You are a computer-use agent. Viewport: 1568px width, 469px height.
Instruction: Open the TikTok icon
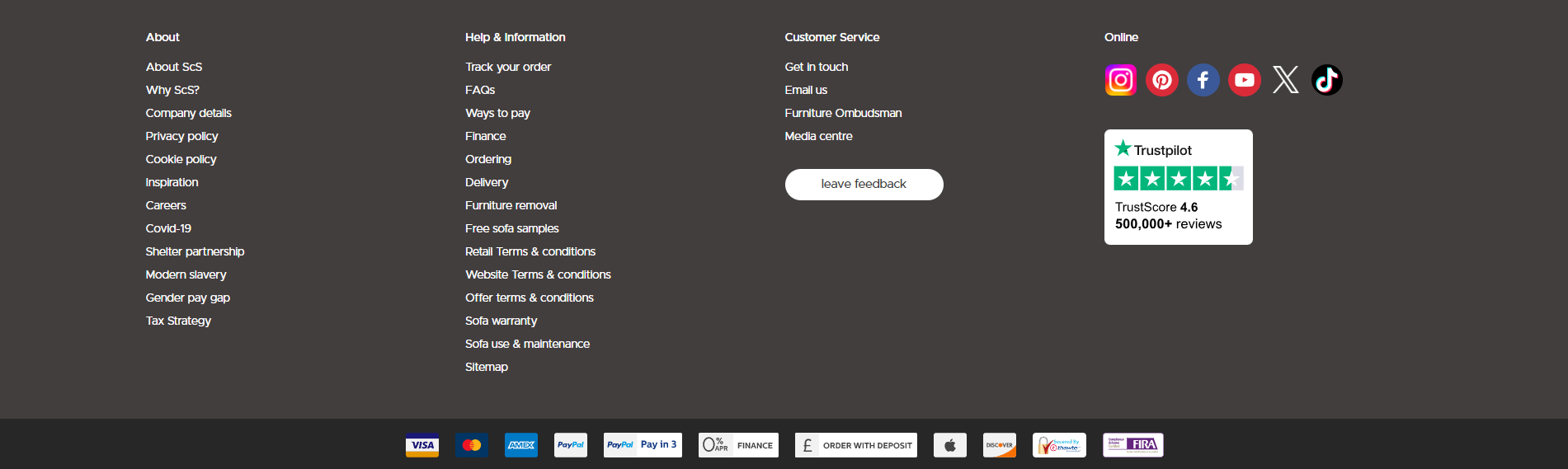pos(1326,80)
